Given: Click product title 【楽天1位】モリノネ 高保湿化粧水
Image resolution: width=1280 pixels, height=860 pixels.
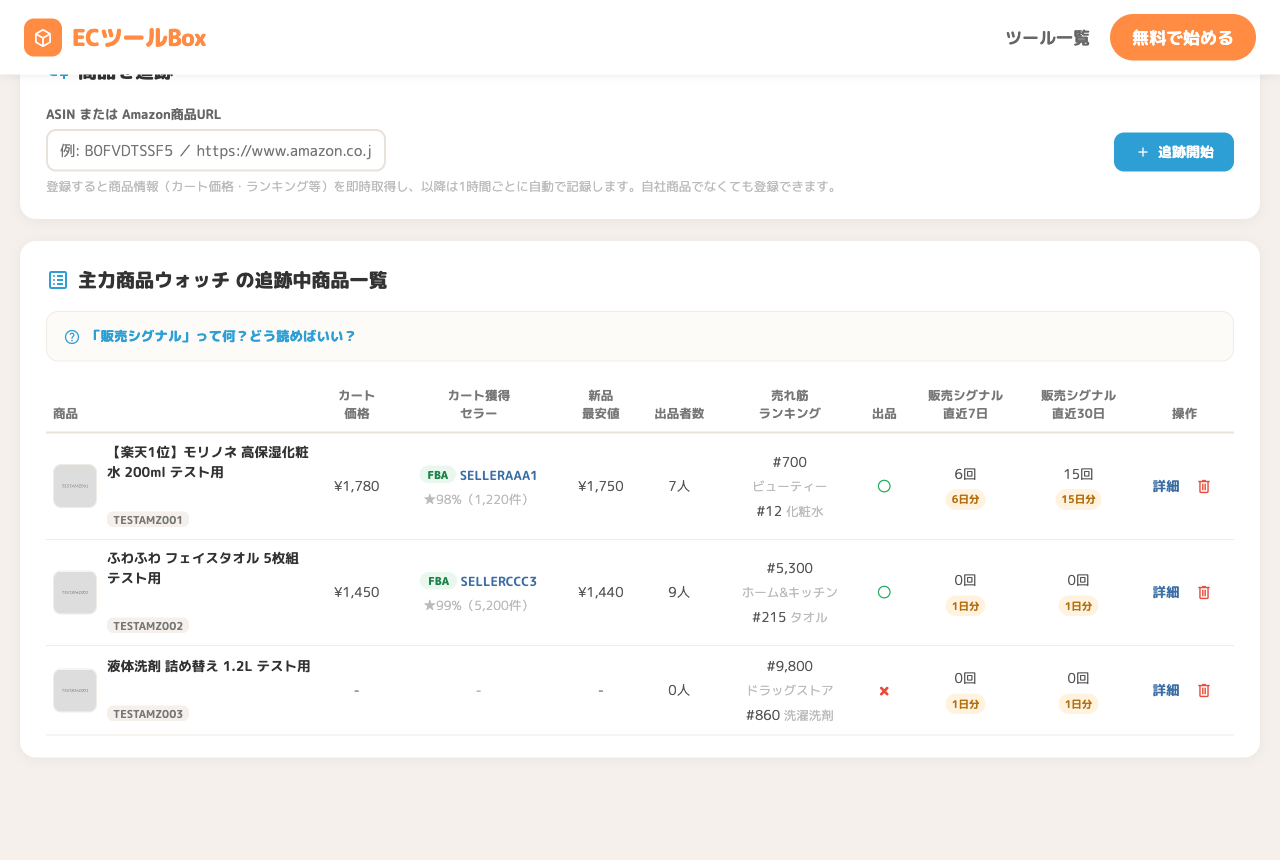Looking at the screenshot, I should click(208, 462).
